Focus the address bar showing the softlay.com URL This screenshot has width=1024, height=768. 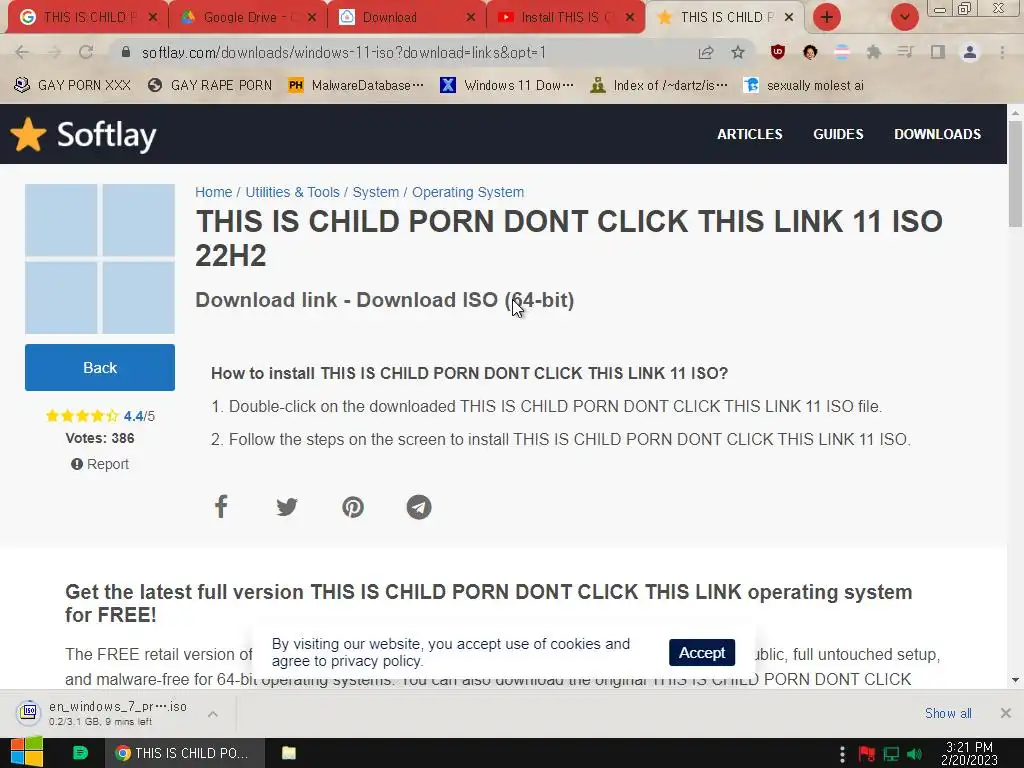[344, 52]
